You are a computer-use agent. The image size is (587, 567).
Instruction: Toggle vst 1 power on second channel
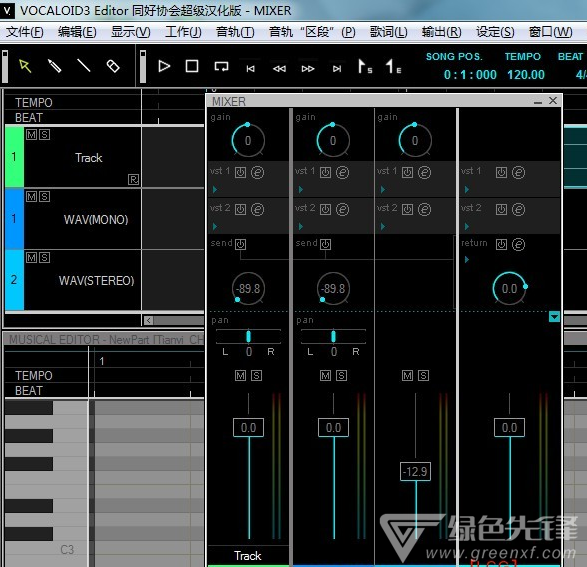tap(325, 173)
